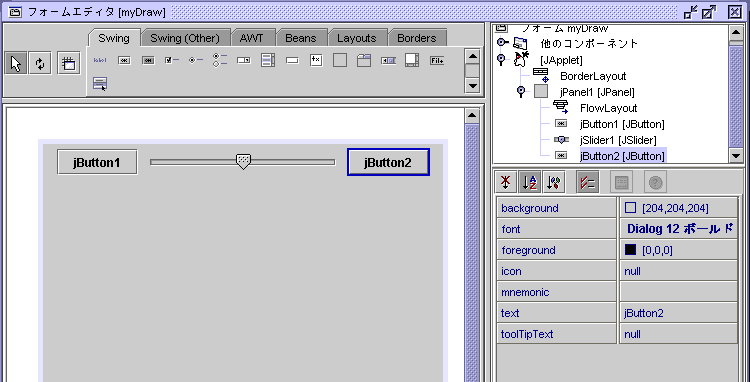Open the Swing (Other) palette tab
Image resolution: width=750 pixels, height=382 pixels.
(x=185, y=38)
